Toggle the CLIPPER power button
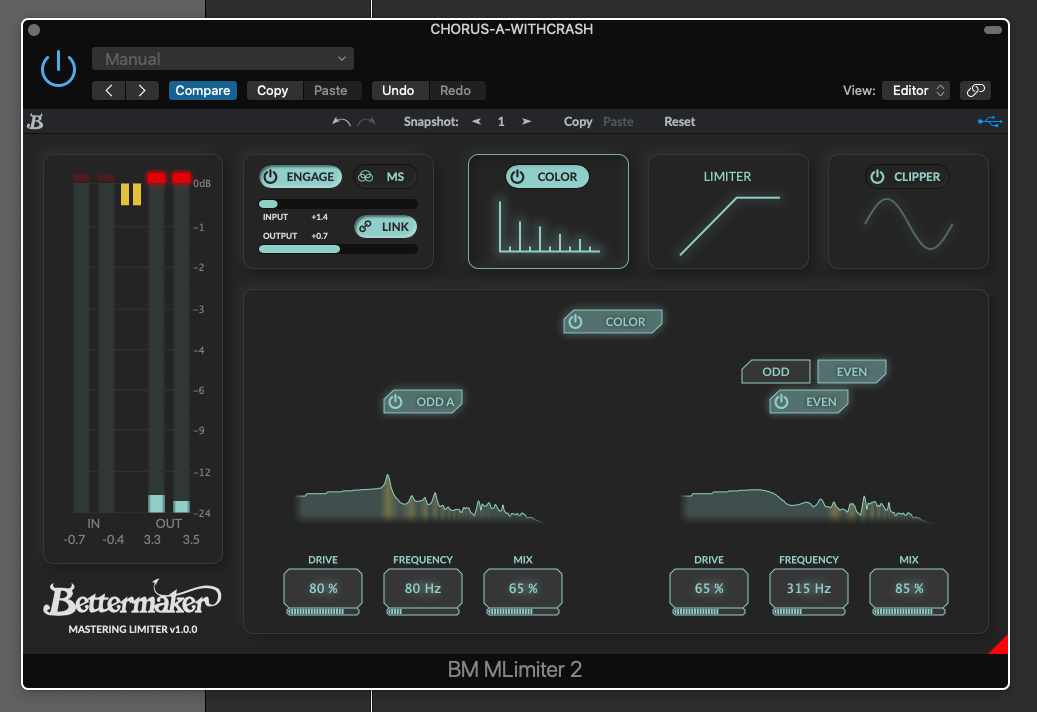 tap(907, 177)
